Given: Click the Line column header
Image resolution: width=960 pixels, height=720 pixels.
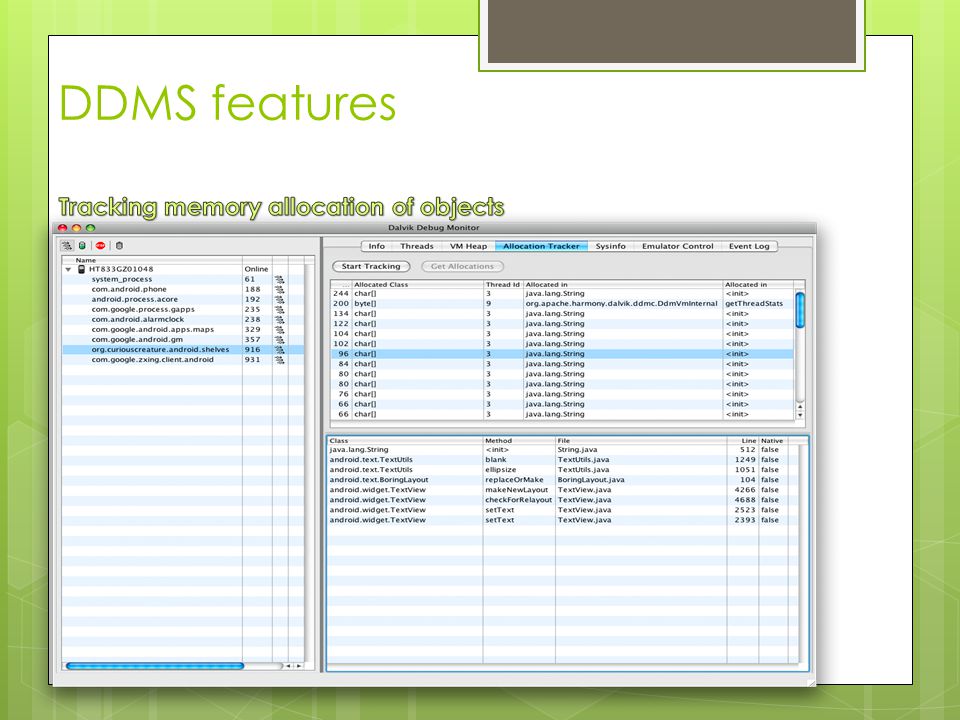Looking at the screenshot, I should point(743,441).
